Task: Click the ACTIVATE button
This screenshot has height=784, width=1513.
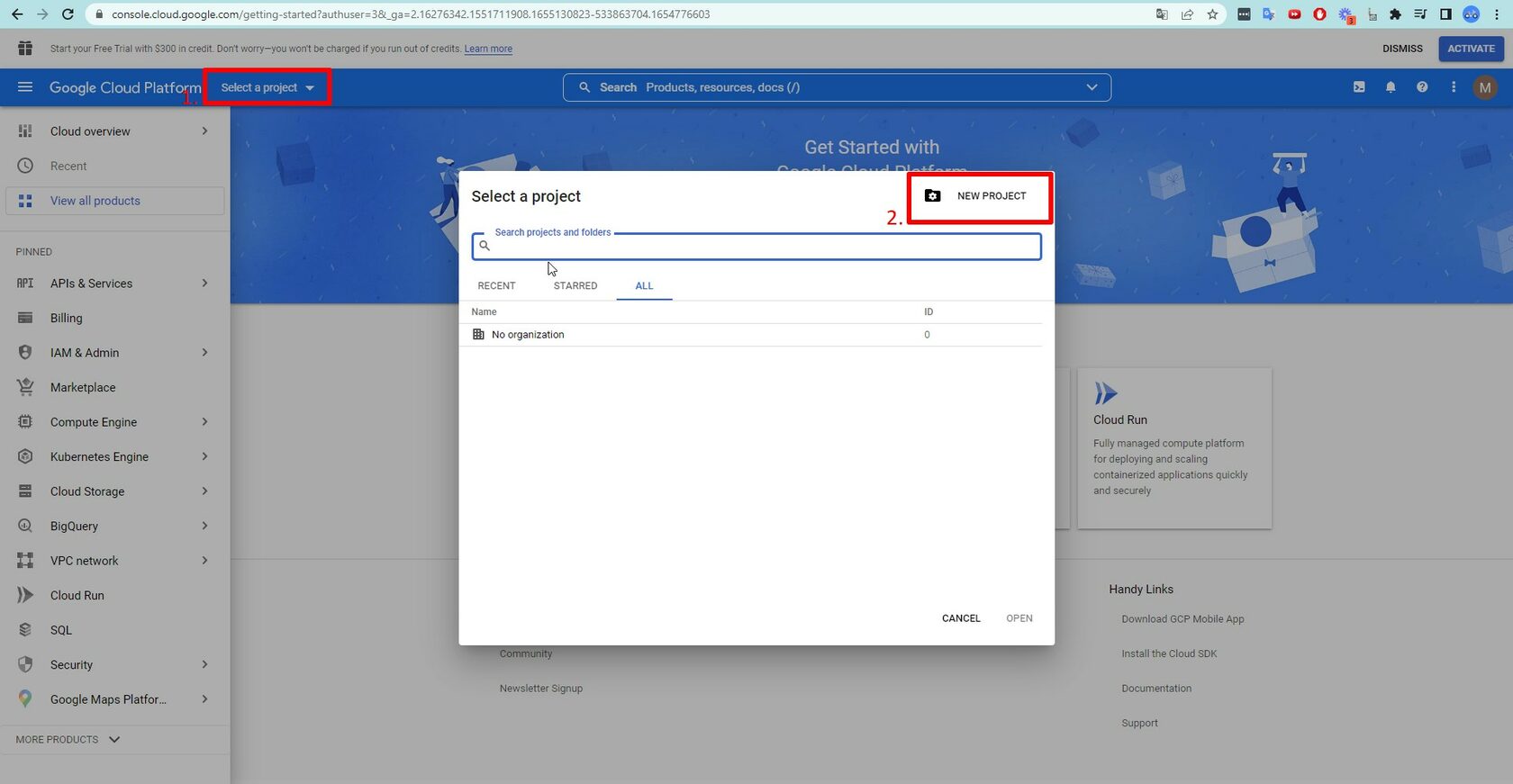Action: click(1472, 49)
